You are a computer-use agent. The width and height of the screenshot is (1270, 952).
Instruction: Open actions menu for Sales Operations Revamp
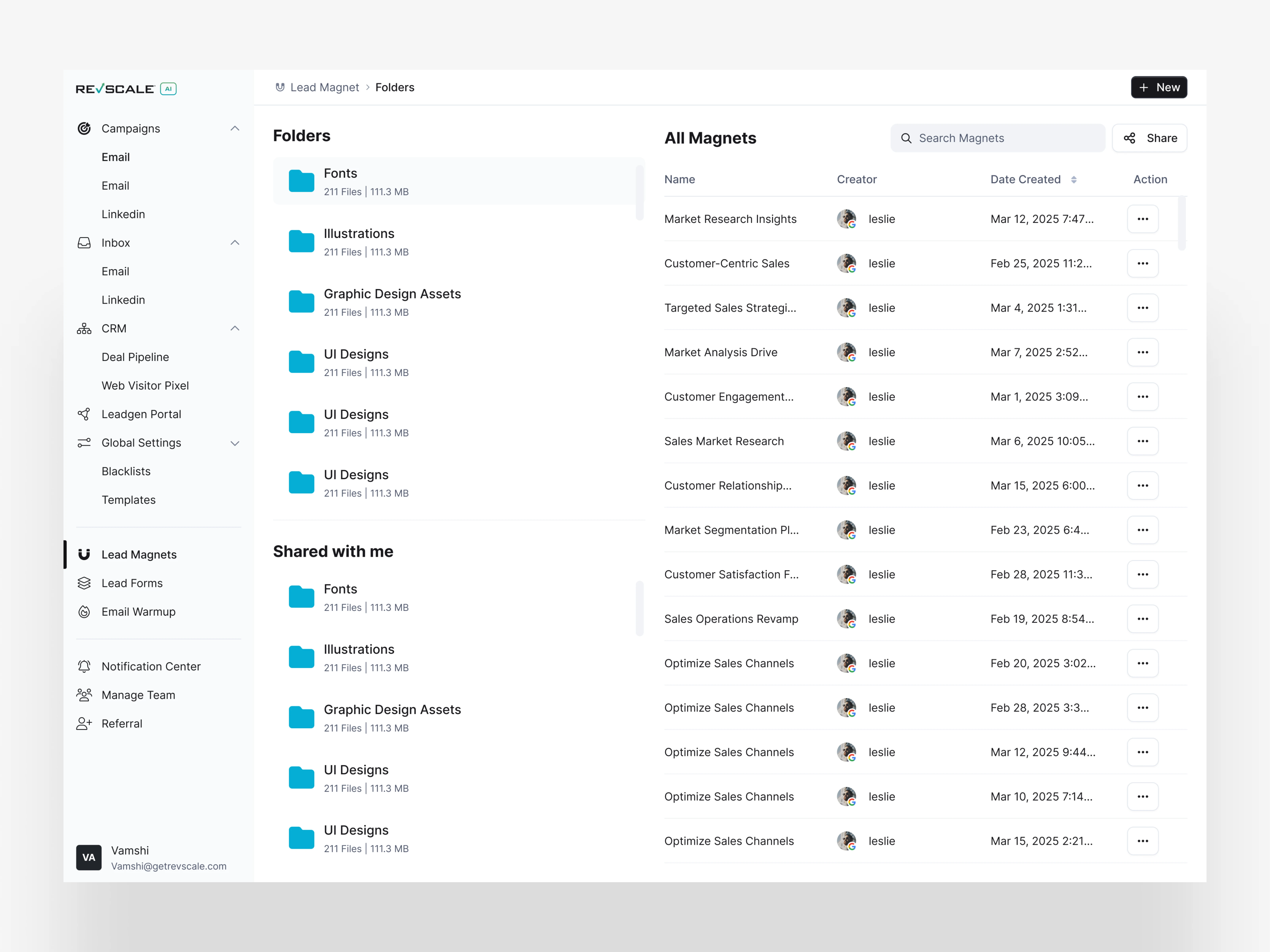(1143, 619)
